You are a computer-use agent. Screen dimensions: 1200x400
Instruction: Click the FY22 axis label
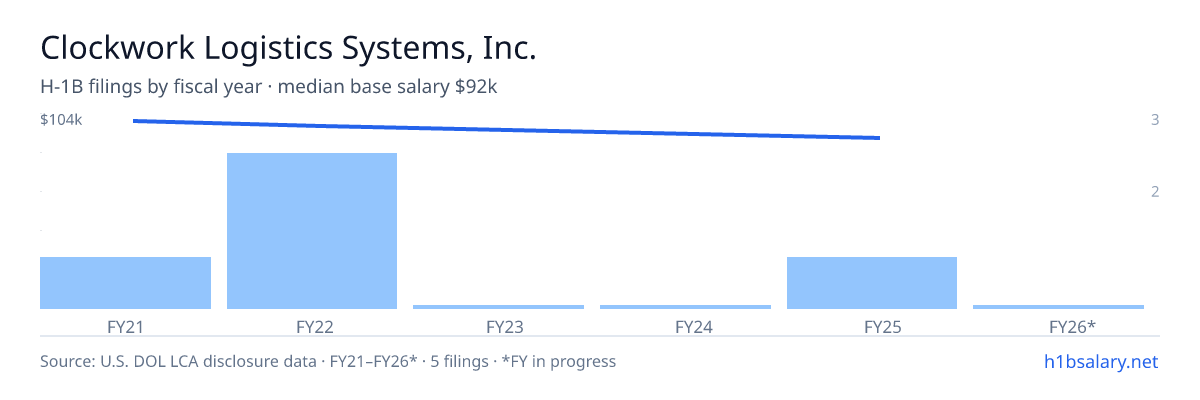click(312, 326)
